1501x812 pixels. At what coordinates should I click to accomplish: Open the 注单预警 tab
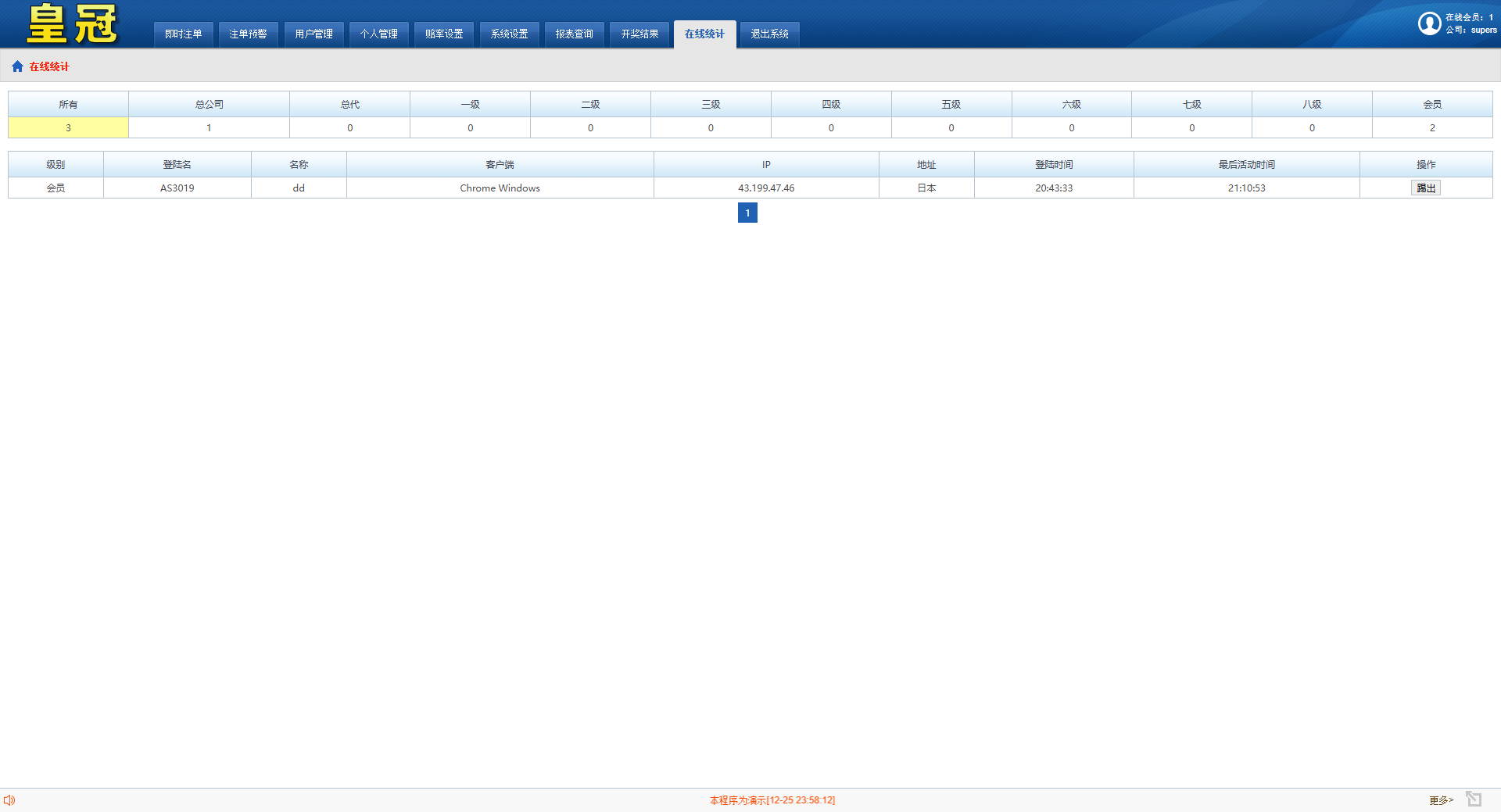[248, 34]
